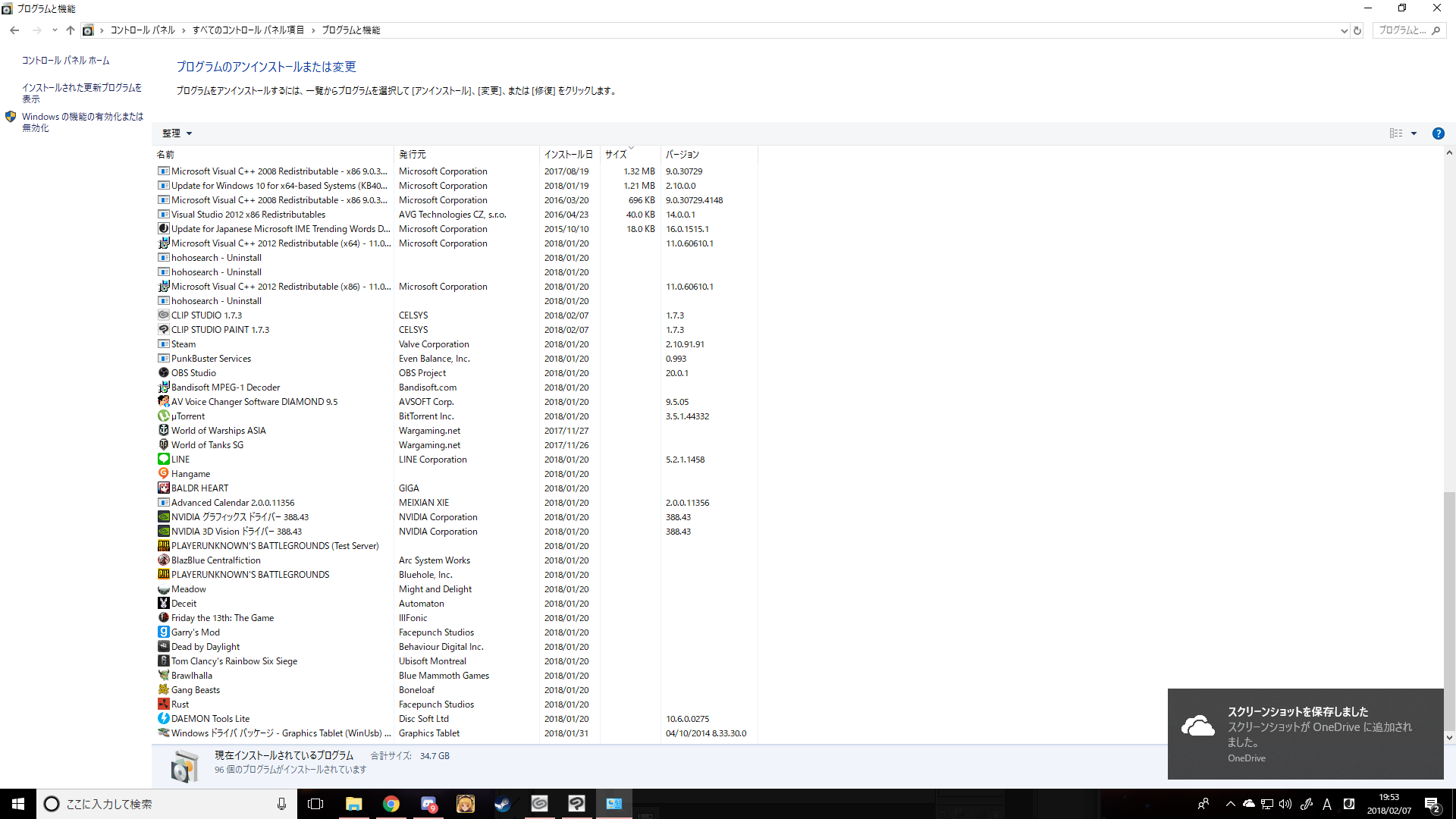
Task: Expand the address bar history dropdown
Action: [1344, 30]
